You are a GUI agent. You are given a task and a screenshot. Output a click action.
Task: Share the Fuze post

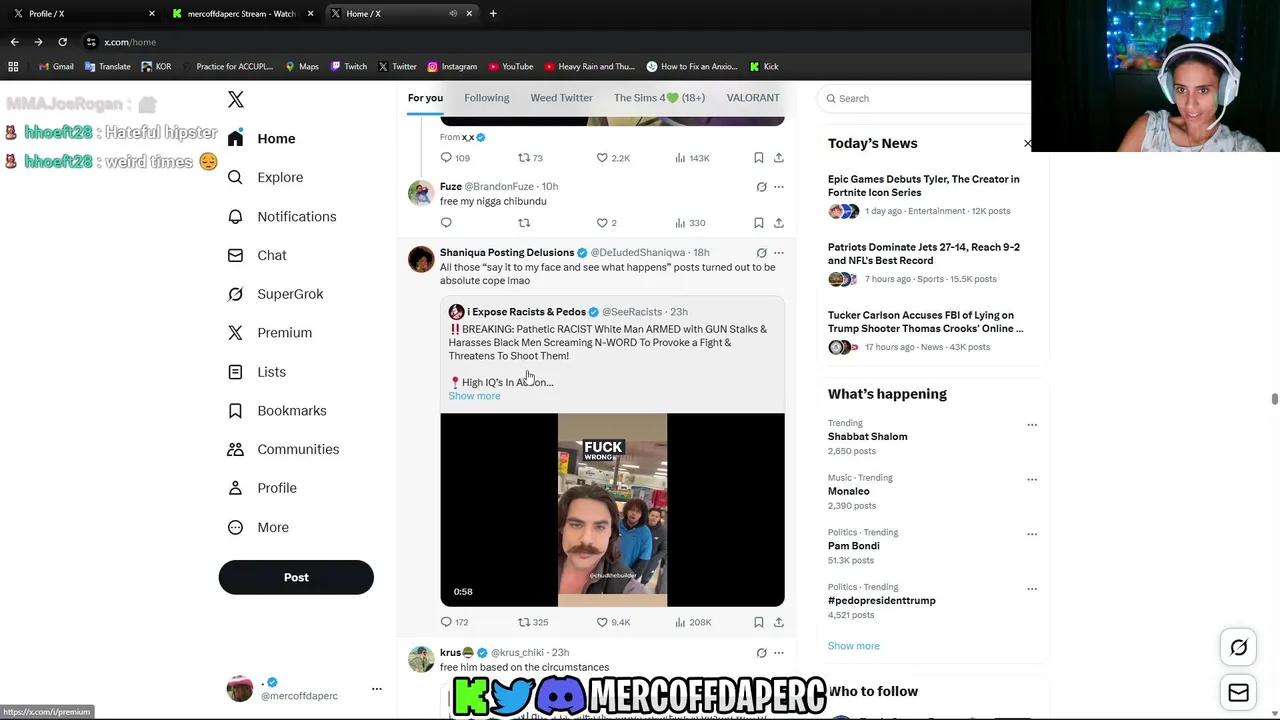(779, 223)
